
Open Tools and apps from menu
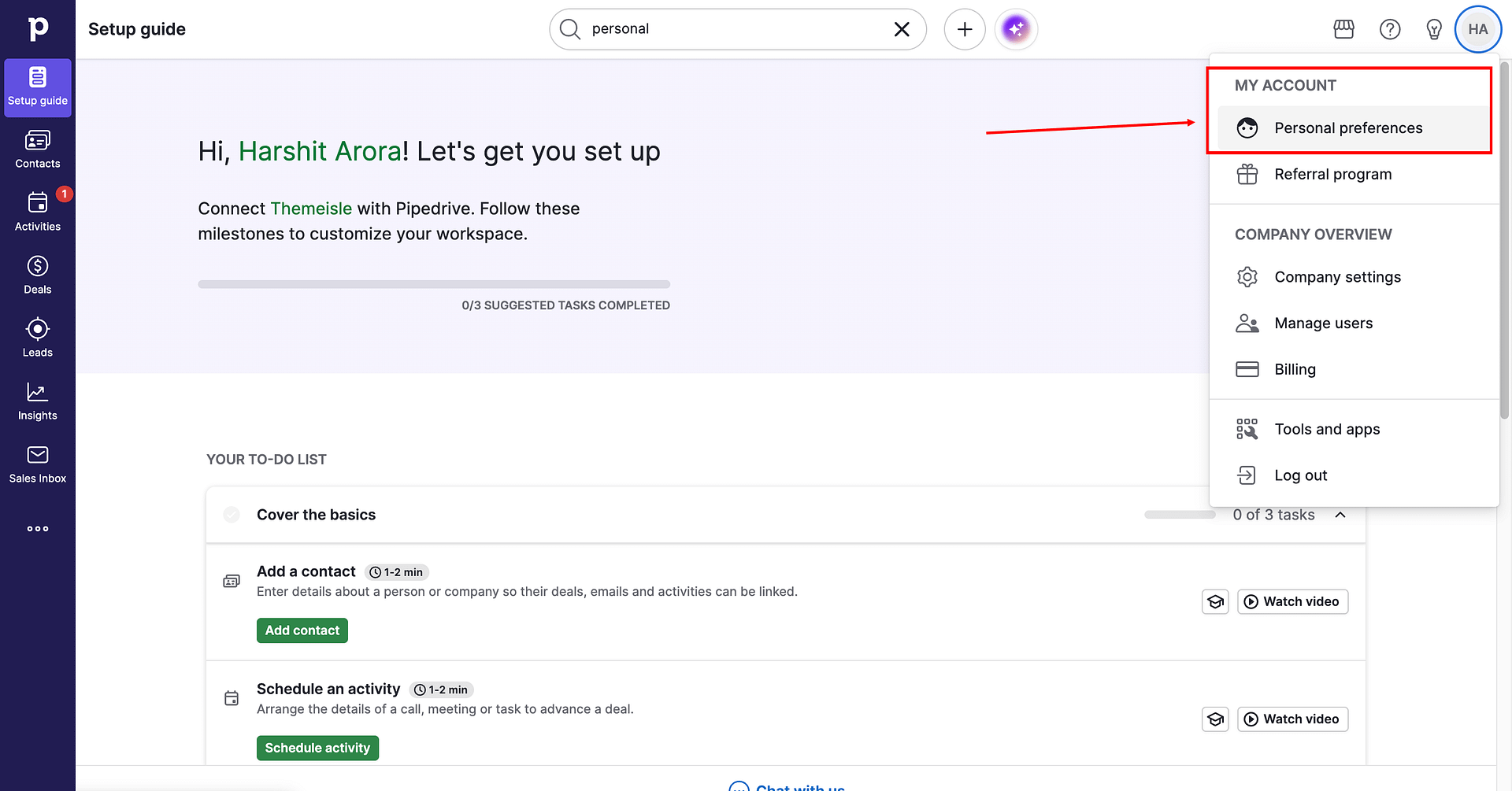[x=1354, y=429]
